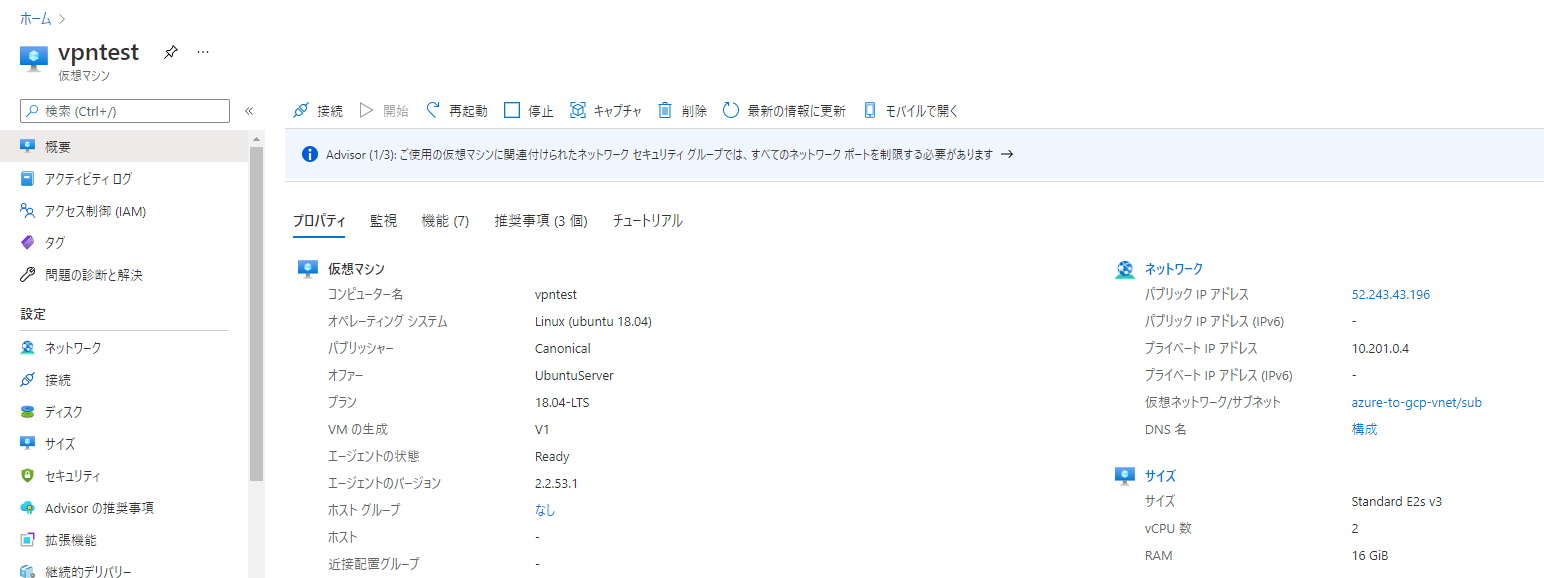Switch to the チュートリアル tab
The height and width of the screenshot is (578, 1544).
[x=648, y=221]
